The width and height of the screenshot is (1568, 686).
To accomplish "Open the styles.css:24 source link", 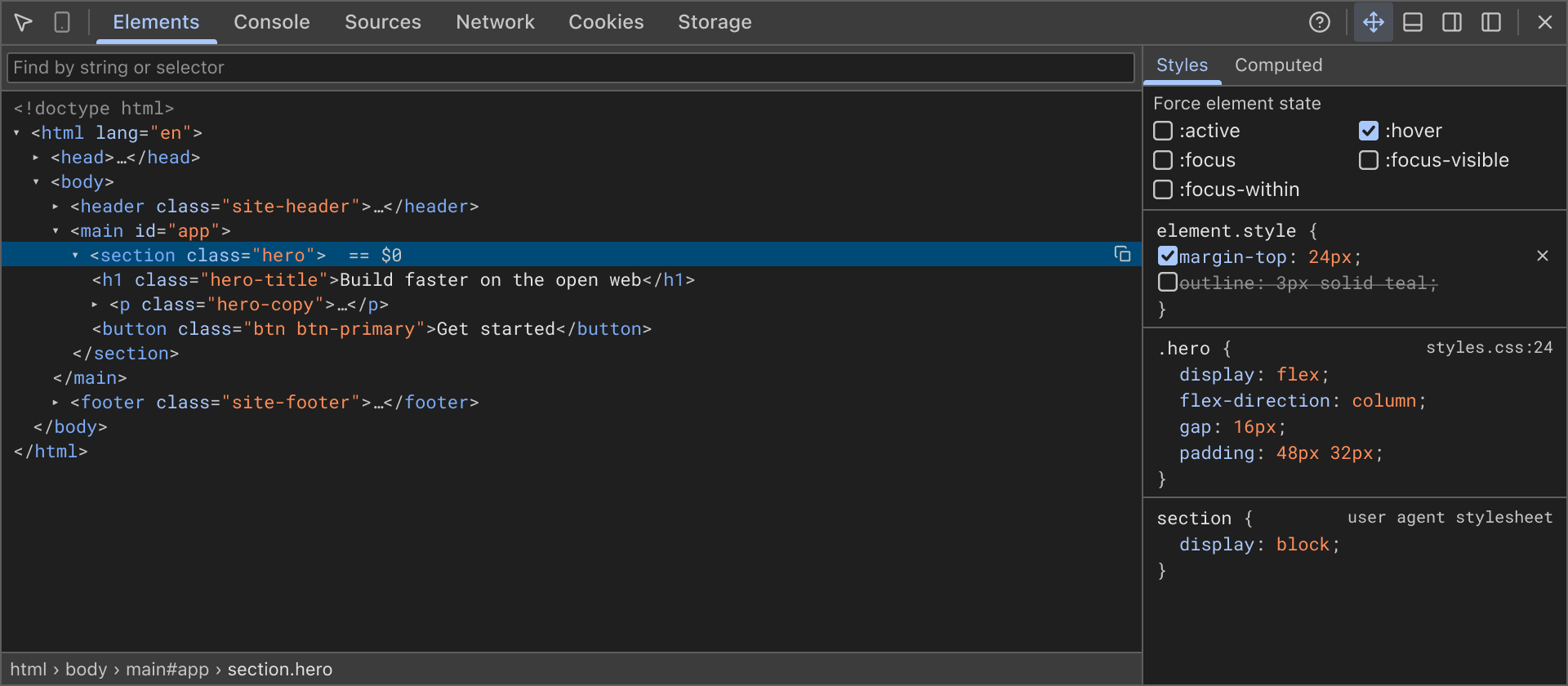I will (1490, 348).
